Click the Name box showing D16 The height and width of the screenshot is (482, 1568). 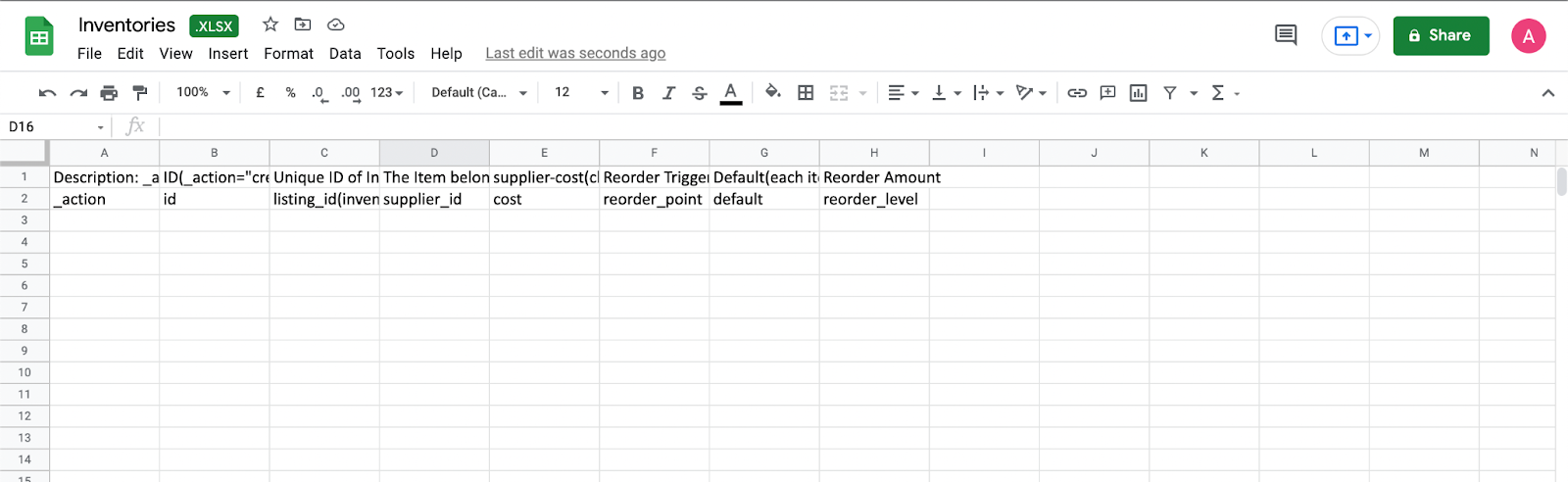(55, 126)
